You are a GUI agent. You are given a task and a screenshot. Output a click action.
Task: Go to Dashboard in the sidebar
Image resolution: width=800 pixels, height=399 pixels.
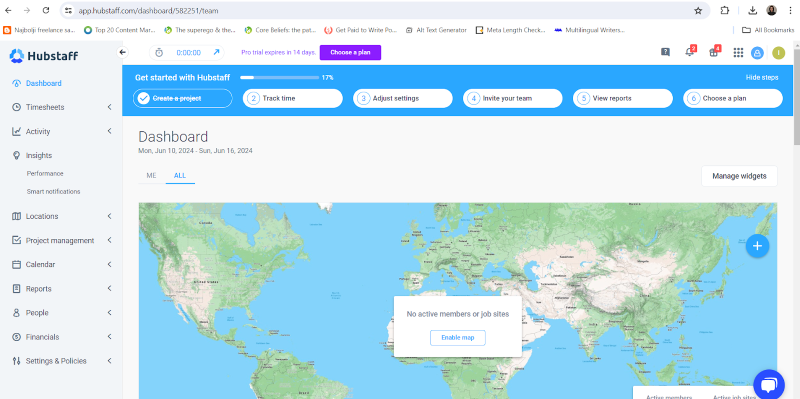coord(43,83)
